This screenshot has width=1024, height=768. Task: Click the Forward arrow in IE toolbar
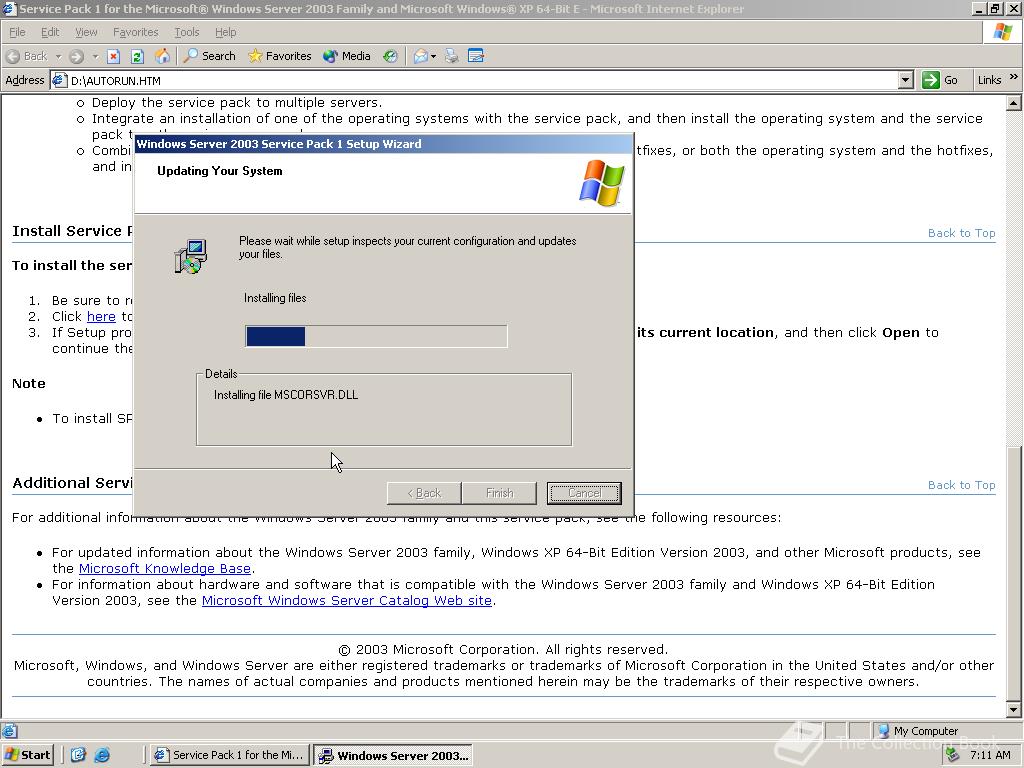tap(76, 56)
